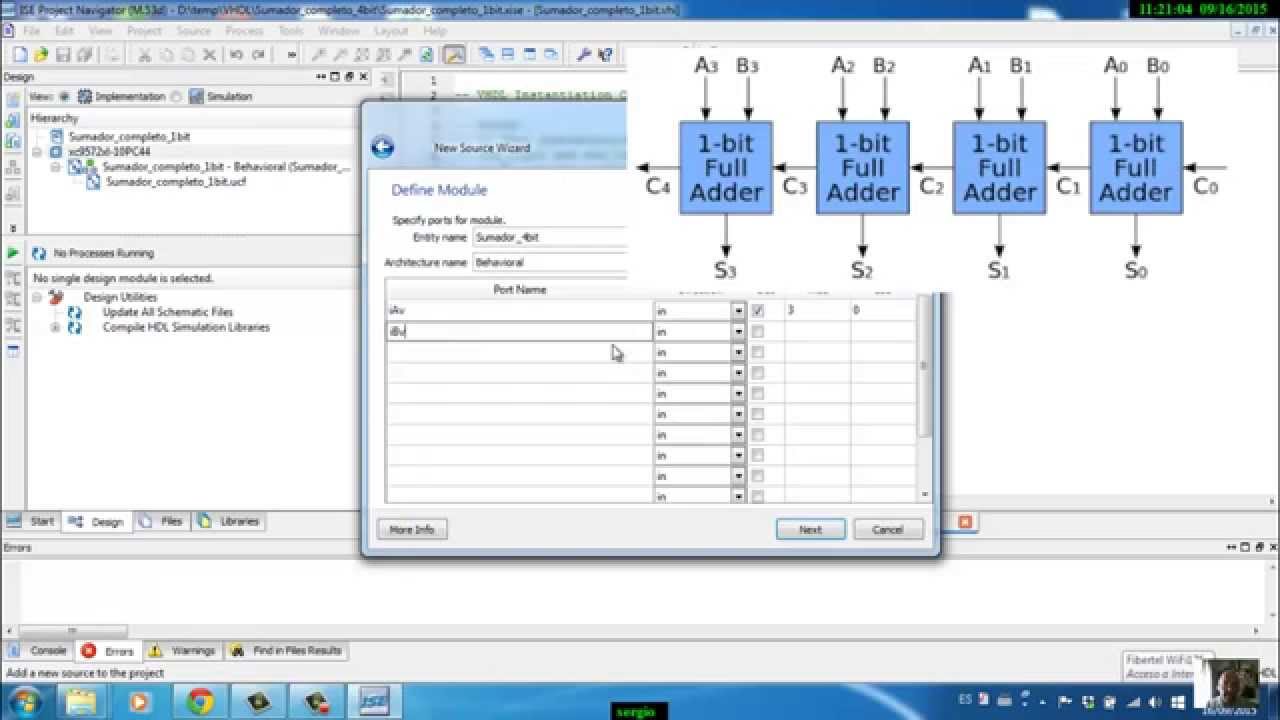This screenshot has height=720, width=1280.
Task: Click the Cut scissors toolbar icon
Action: tap(144, 55)
